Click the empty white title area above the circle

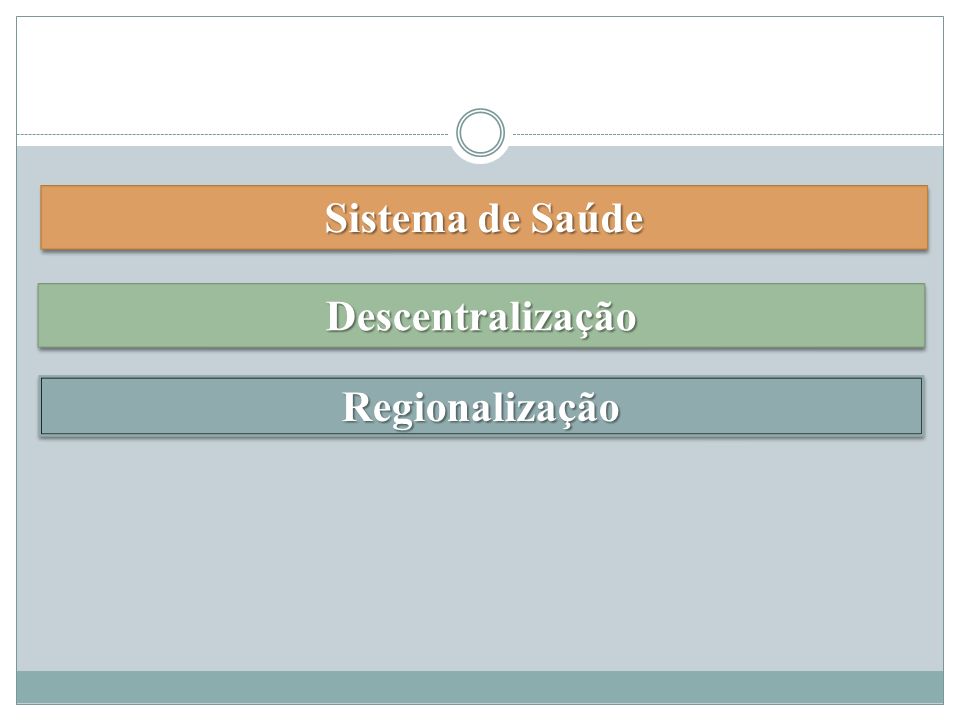pyautogui.click(x=481, y=61)
